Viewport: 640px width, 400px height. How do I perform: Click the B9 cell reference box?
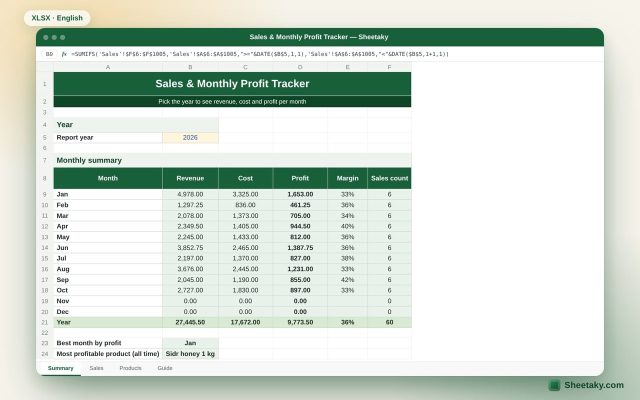click(x=49, y=54)
